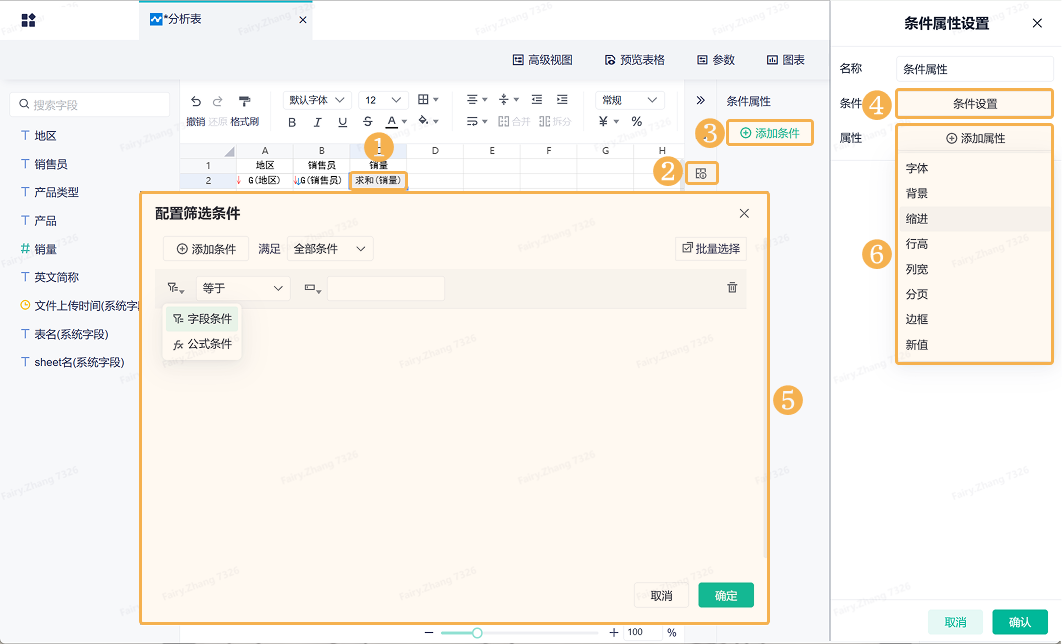Viewport: 1062px width, 644px height.
Task: Open the condition type filter icon dropdown
Action: tap(175, 288)
